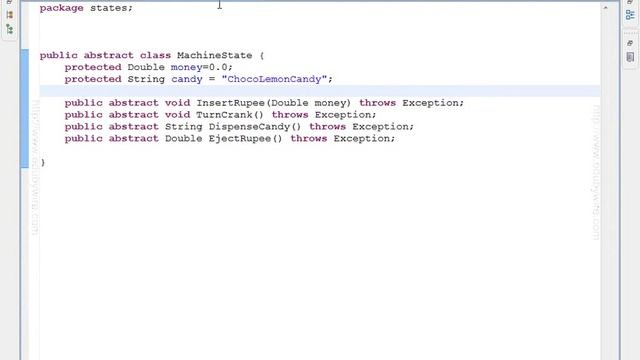
Task: Click 'abstract' keyword in class declaration
Action: (109, 56)
